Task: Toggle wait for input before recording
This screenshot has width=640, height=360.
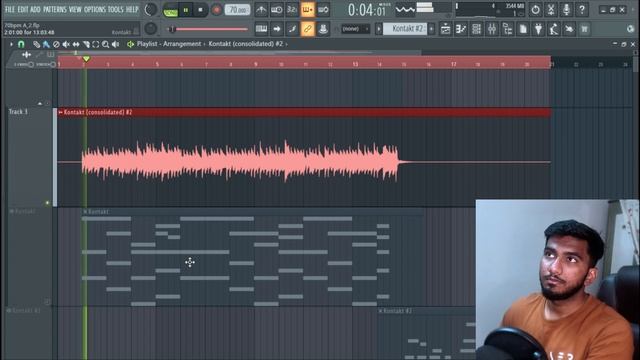Action: pyautogui.click(x=276, y=9)
